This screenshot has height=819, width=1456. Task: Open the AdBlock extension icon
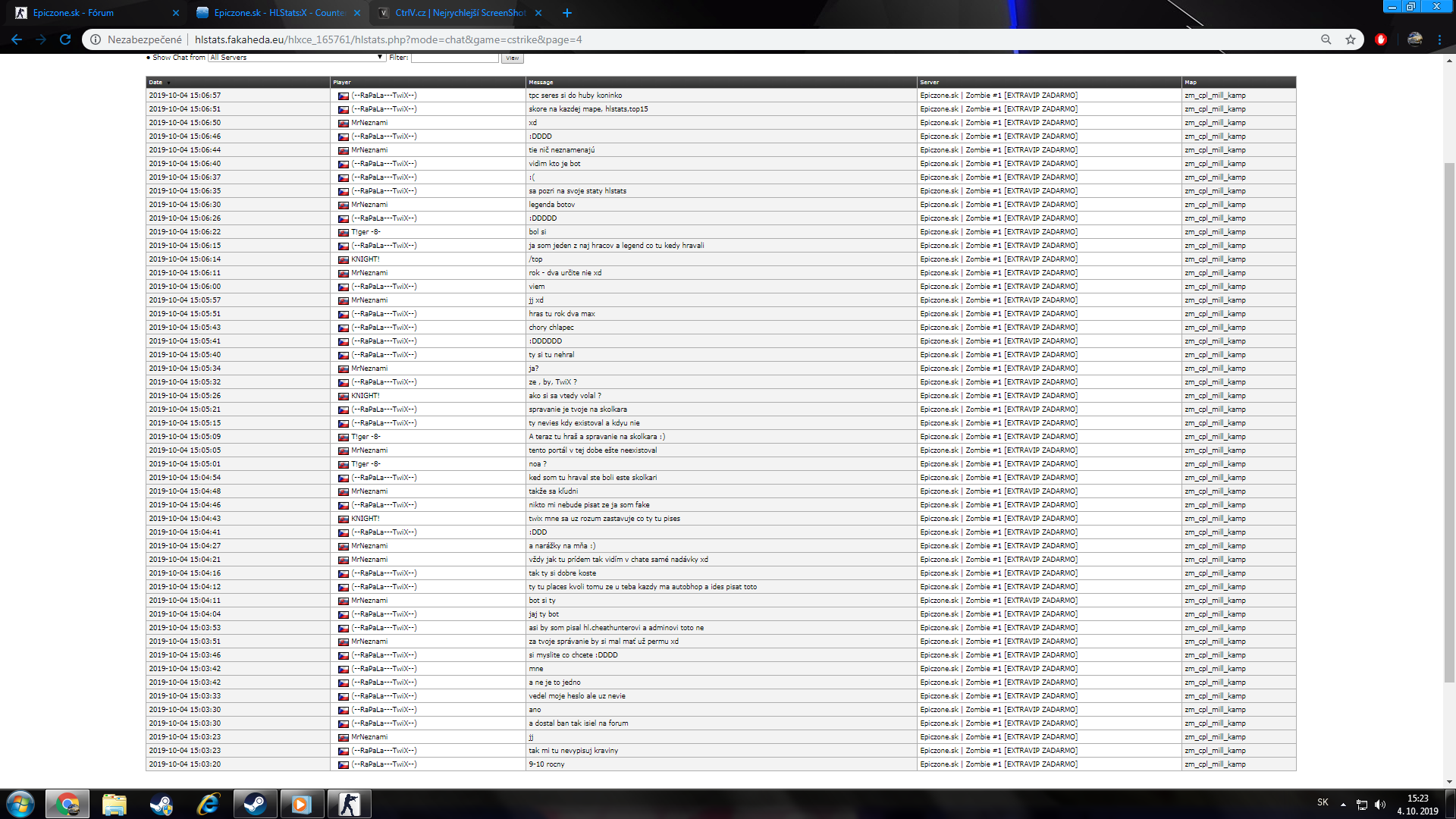tap(1381, 39)
